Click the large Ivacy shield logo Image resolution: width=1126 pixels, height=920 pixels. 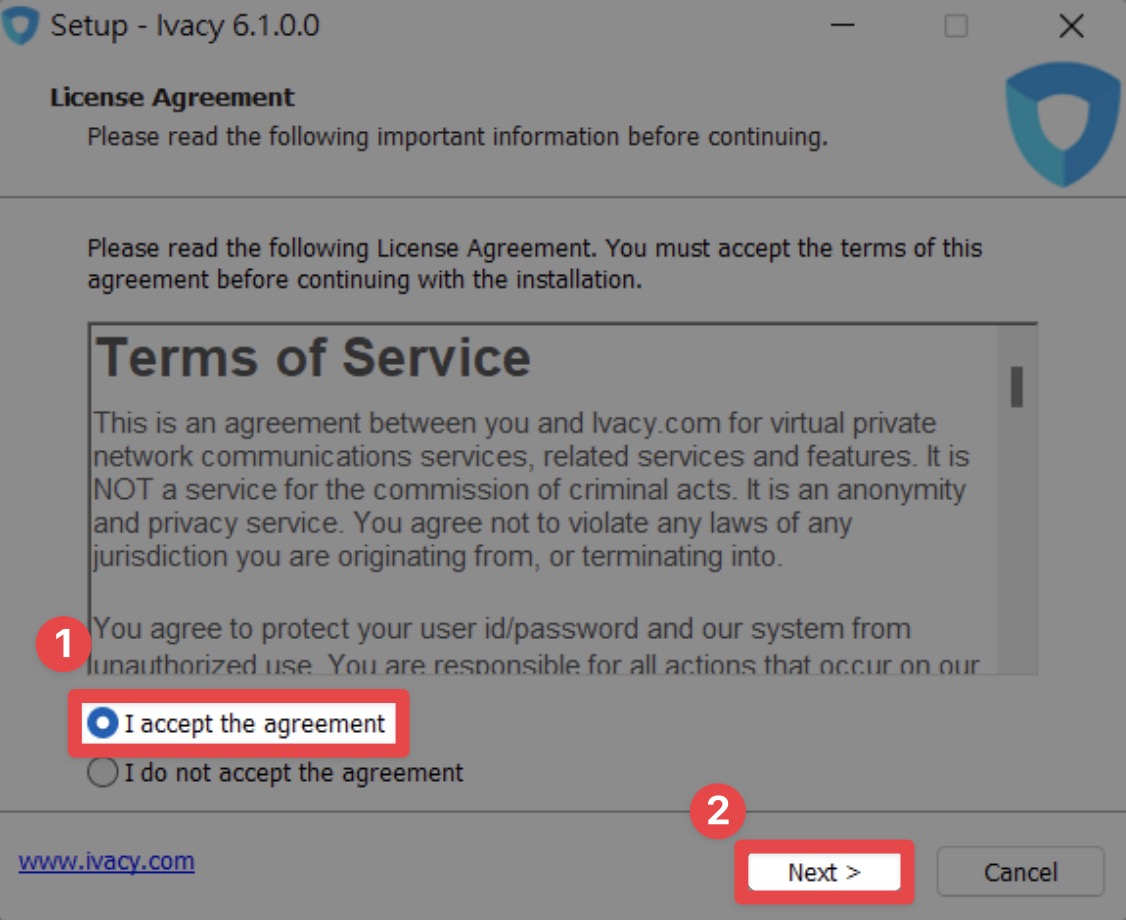click(x=1062, y=124)
